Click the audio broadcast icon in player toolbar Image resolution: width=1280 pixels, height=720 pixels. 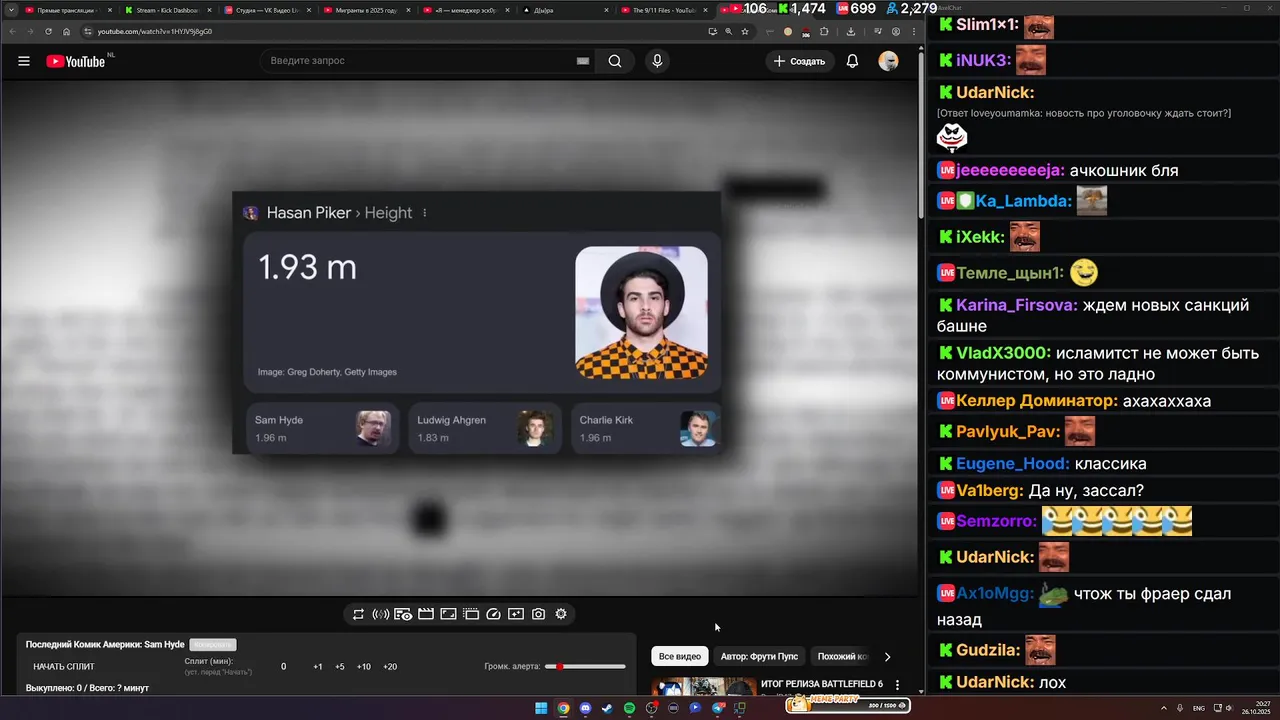(x=380, y=614)
